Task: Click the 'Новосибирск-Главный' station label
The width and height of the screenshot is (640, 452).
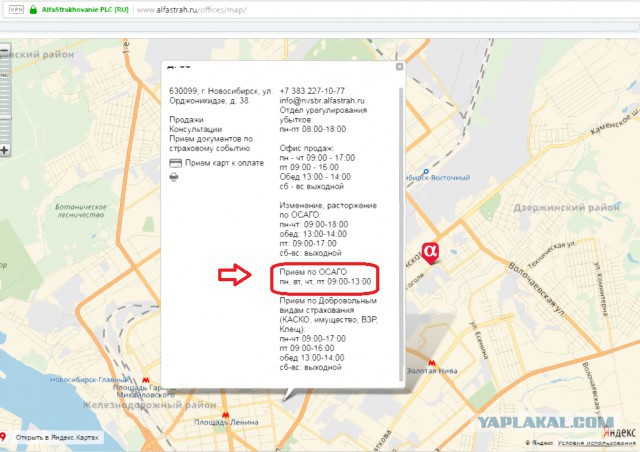Action: (x=89, y=380)
